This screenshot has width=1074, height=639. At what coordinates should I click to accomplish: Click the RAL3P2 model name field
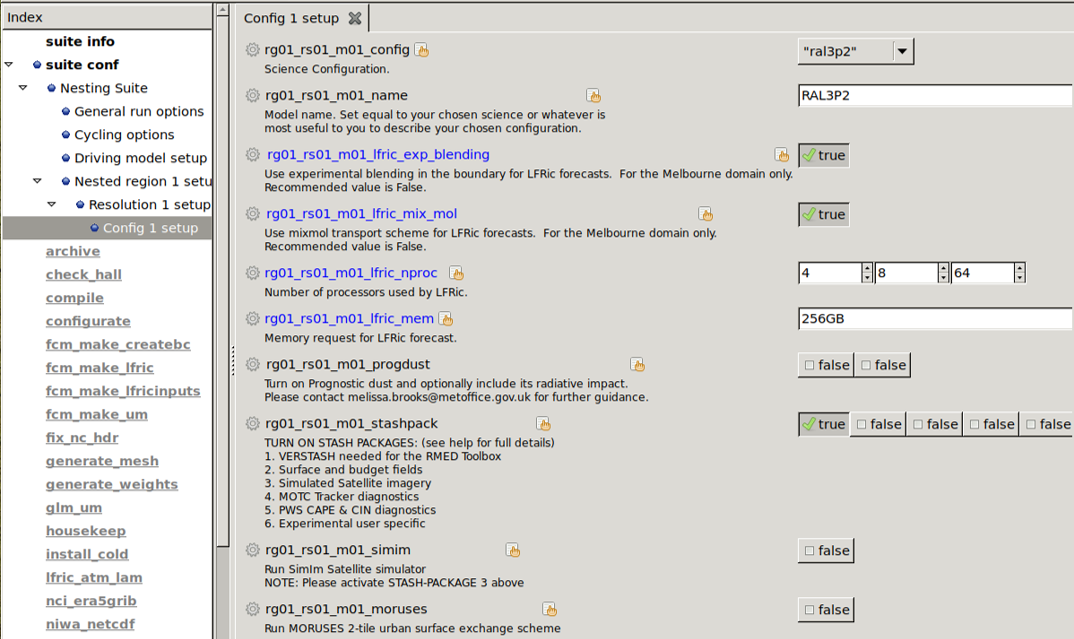[936, 95]
